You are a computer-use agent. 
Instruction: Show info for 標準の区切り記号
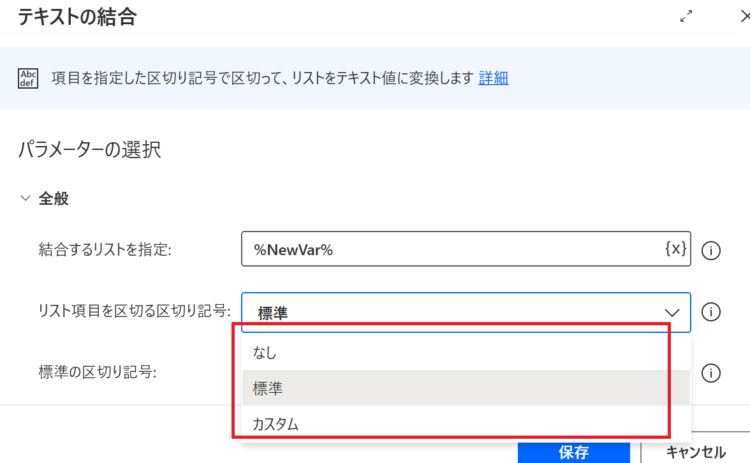[711, 373]
